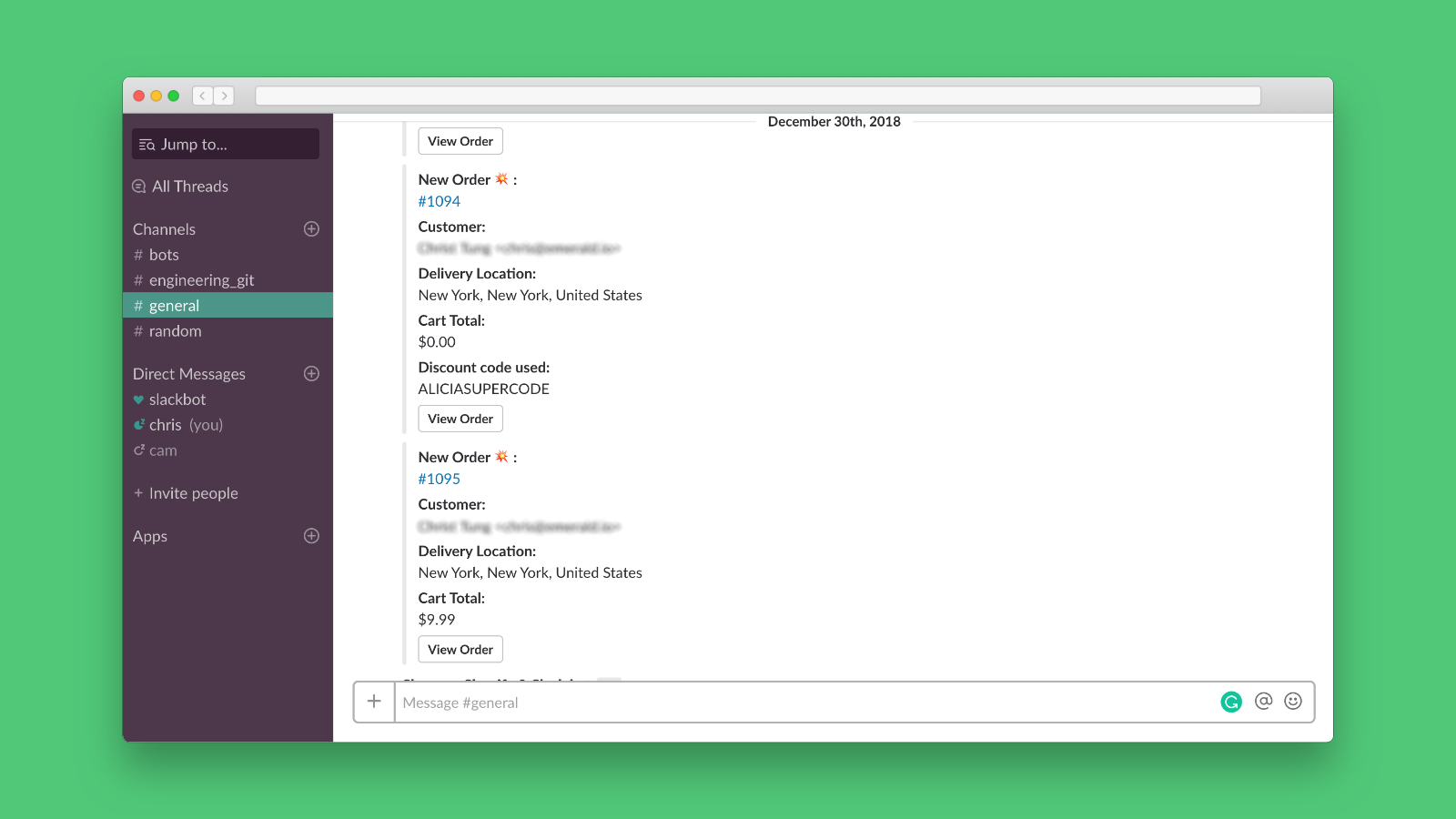
Task: Collapse the Apps section header
Action: [x=149, y=536]
